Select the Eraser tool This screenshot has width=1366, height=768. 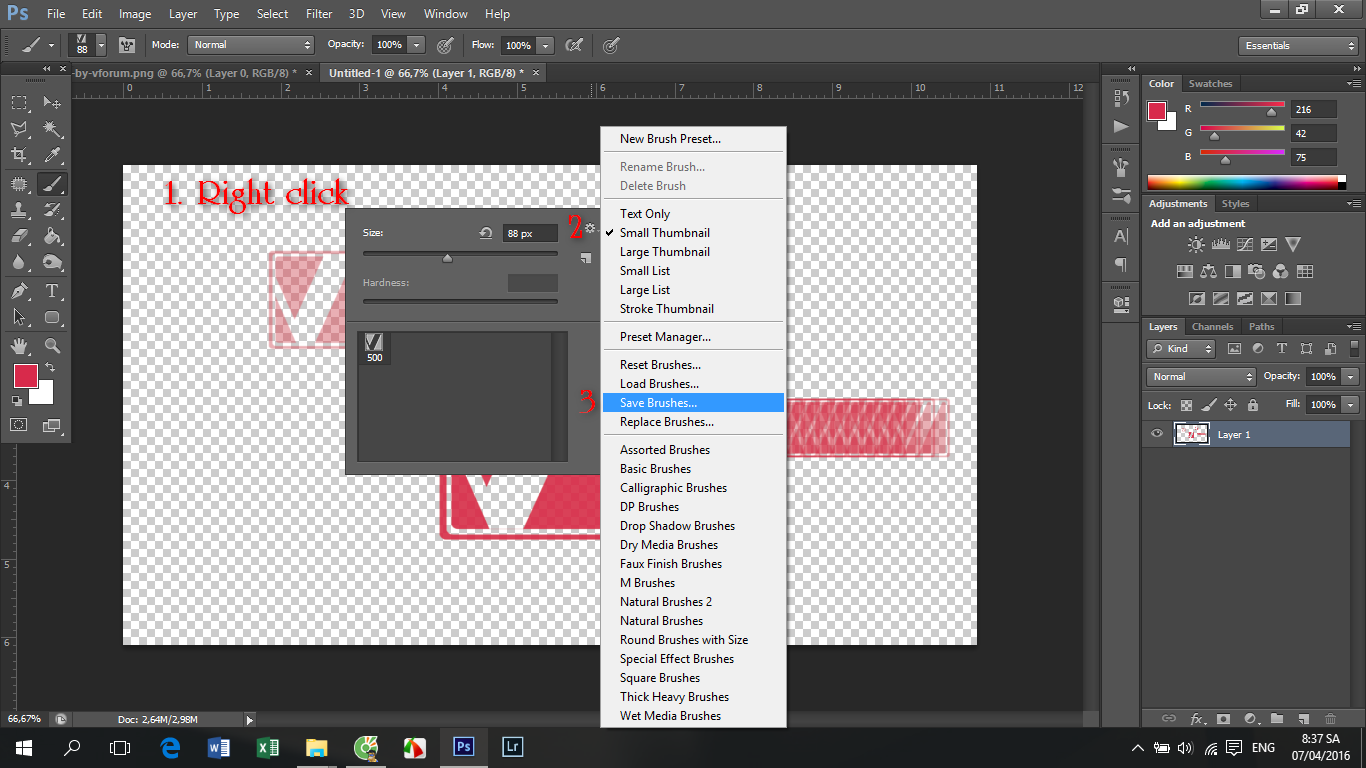19,236
